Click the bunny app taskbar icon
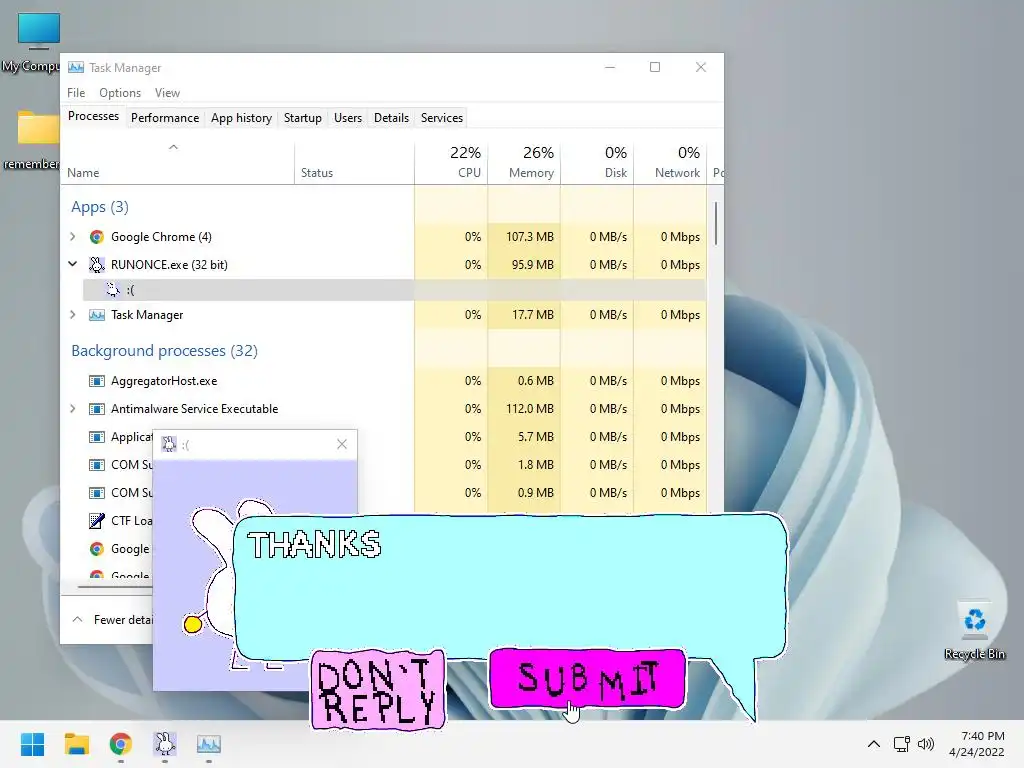 click(x=165, y=744)
